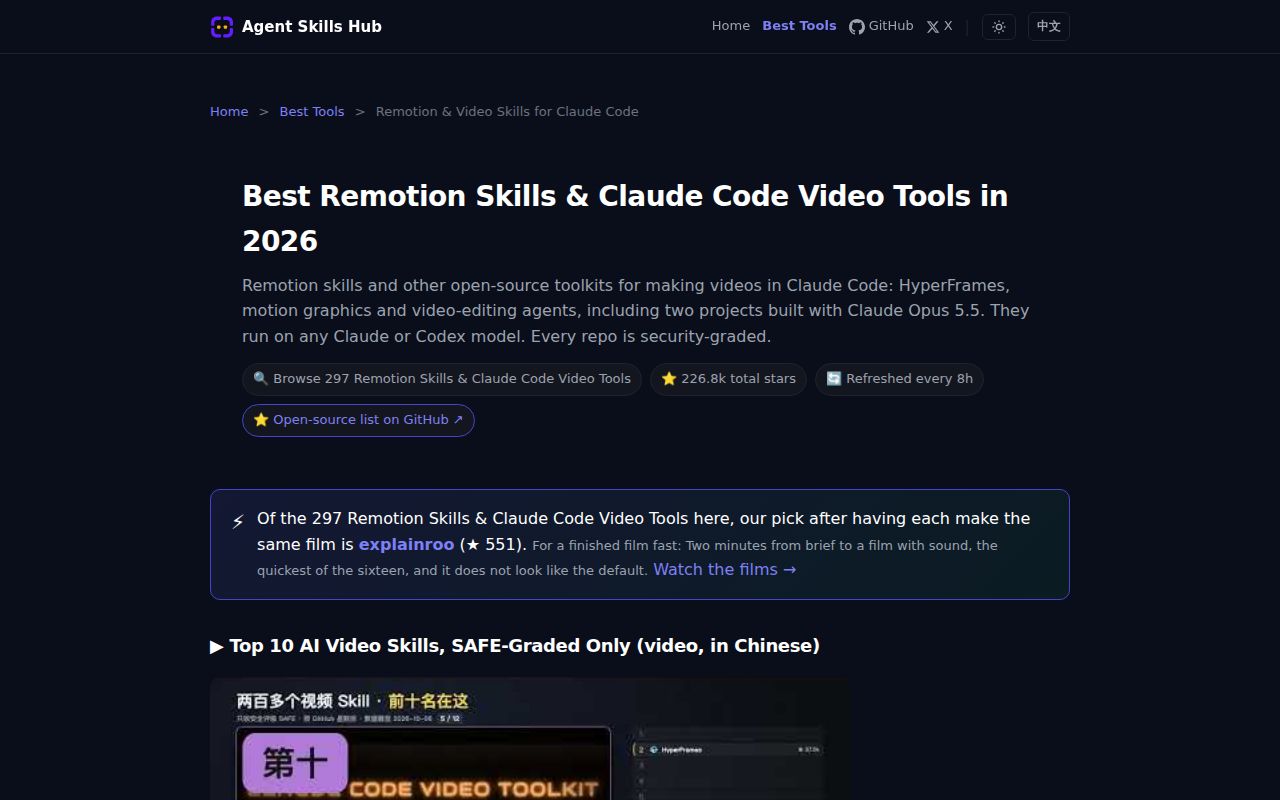Viewport: 1280px width, 800px height.
Task: Select Best Tools in the top navigation
Action: click(x=799, y=26)
